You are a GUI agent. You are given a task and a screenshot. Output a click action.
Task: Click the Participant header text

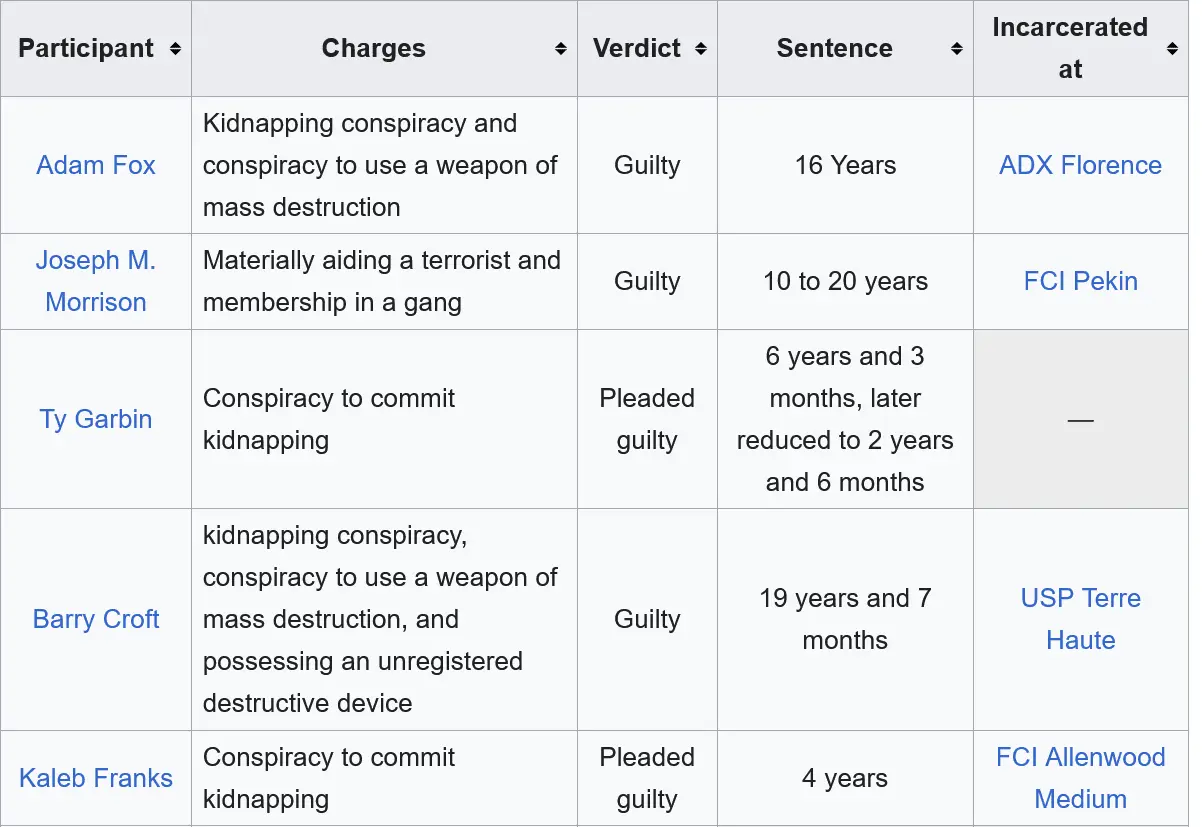[86, 49]
